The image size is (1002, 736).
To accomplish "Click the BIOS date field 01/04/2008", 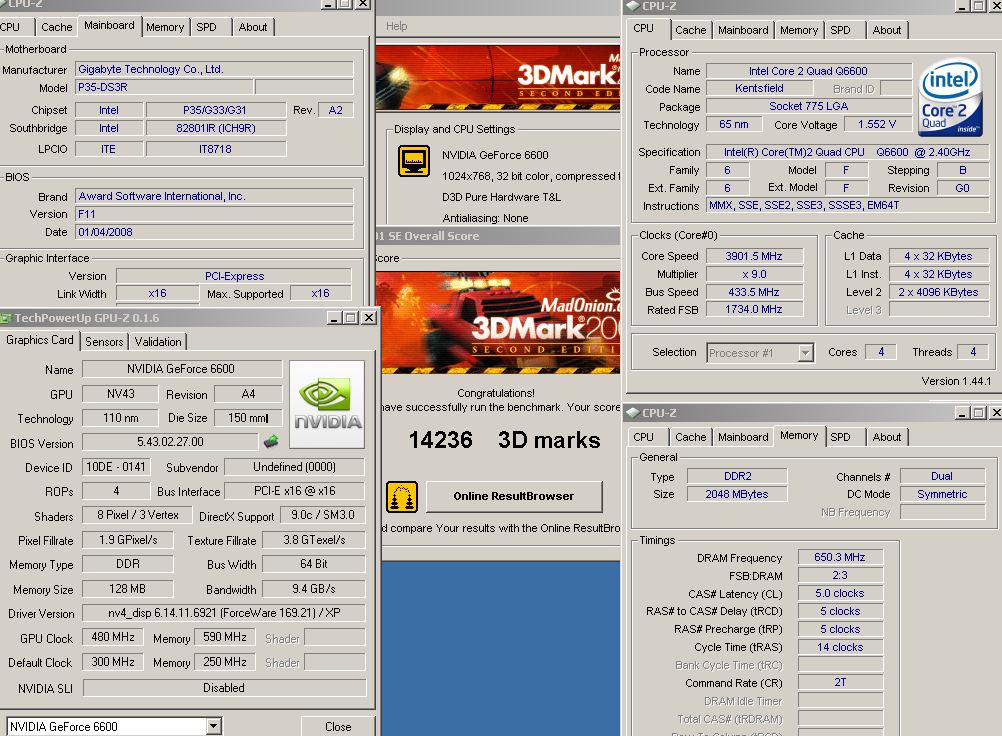I will coord(214,232).
